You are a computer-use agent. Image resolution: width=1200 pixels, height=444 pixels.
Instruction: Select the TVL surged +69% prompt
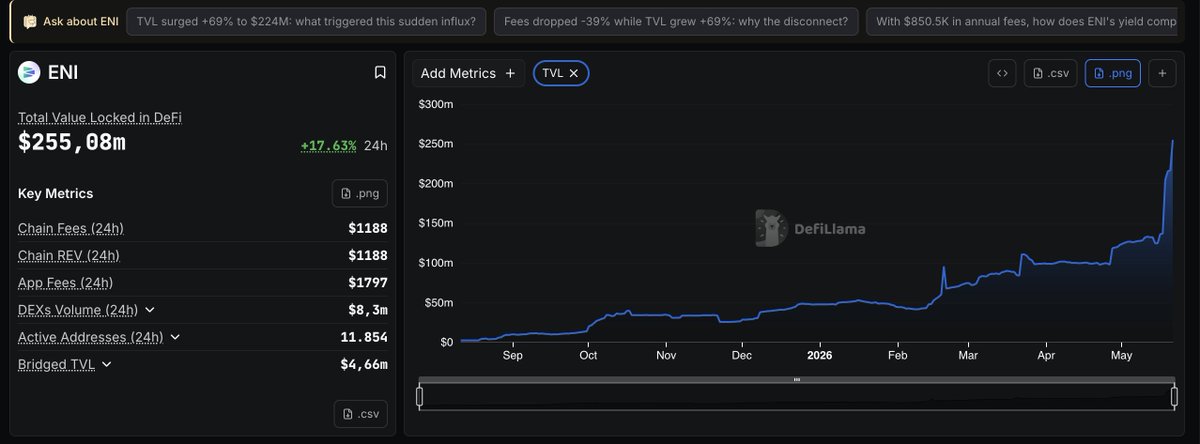(307, 20)
